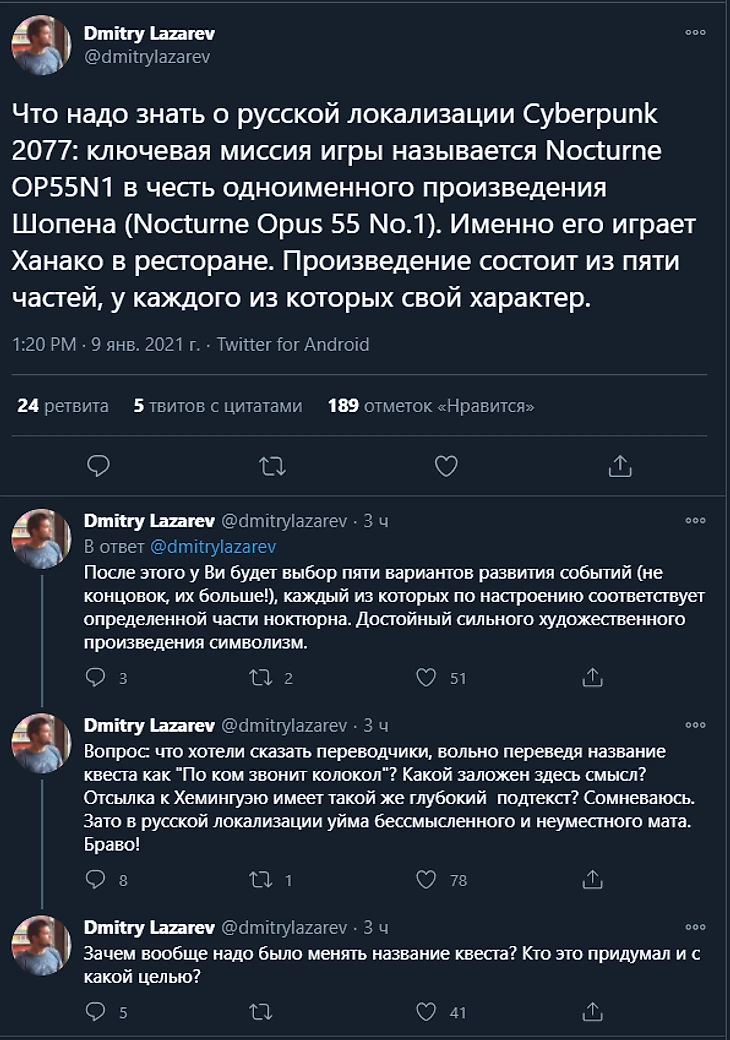
Task: Share the last reply tweet
Action: [592, 1011]
